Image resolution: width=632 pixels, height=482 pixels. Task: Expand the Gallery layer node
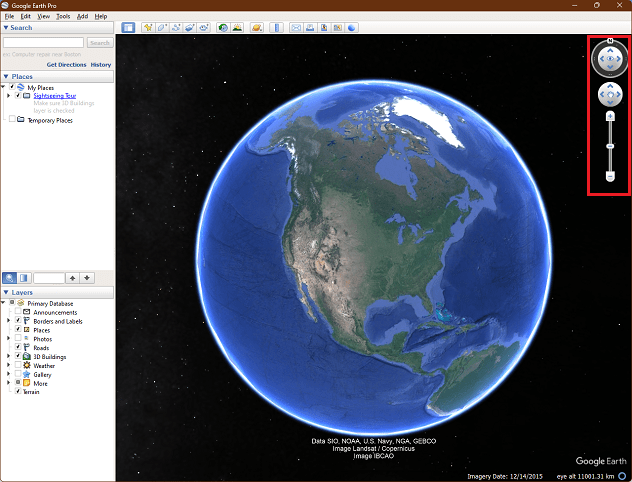[9, 374]
